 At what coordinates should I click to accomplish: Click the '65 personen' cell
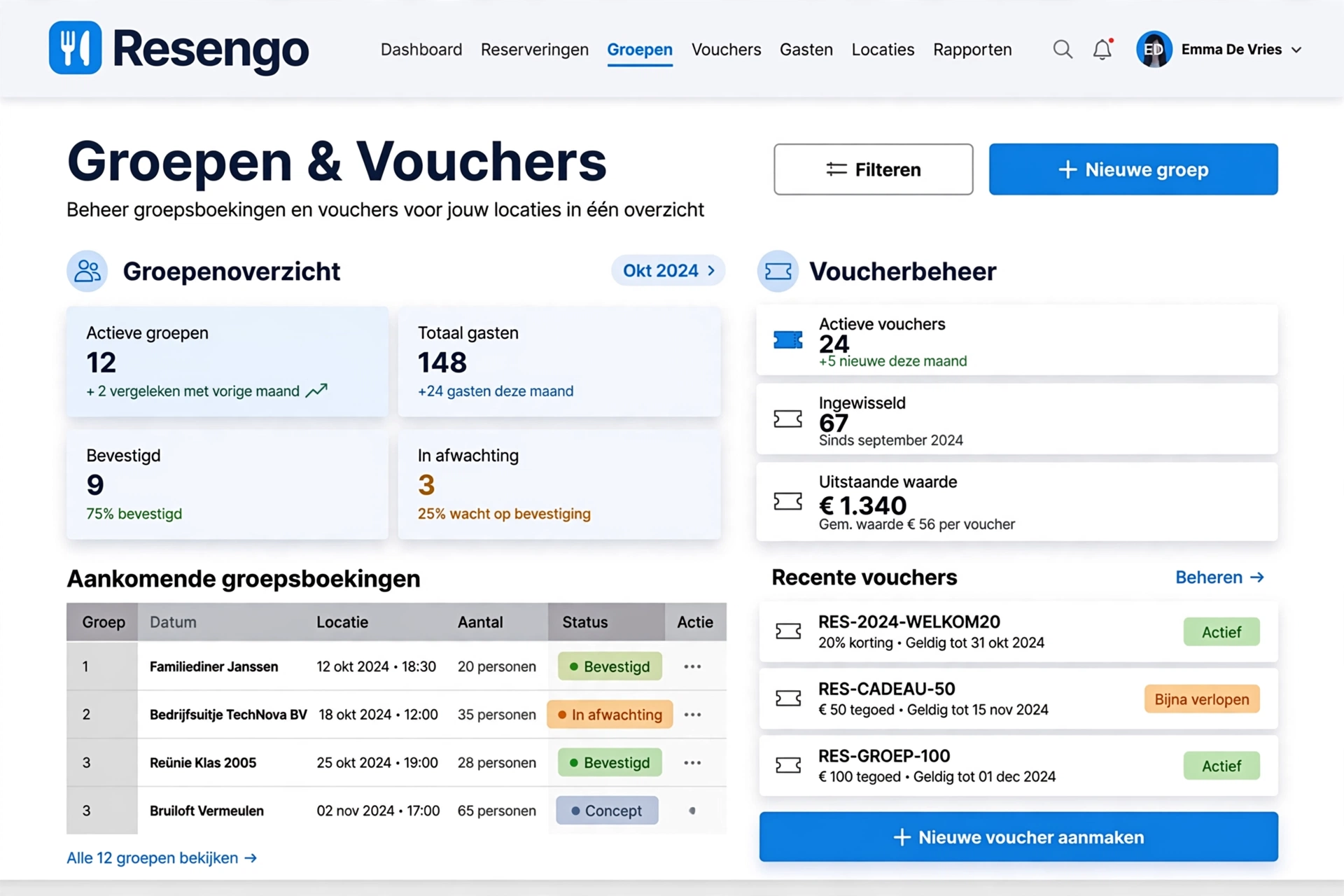pyautogui.click(x=497, y=811)
